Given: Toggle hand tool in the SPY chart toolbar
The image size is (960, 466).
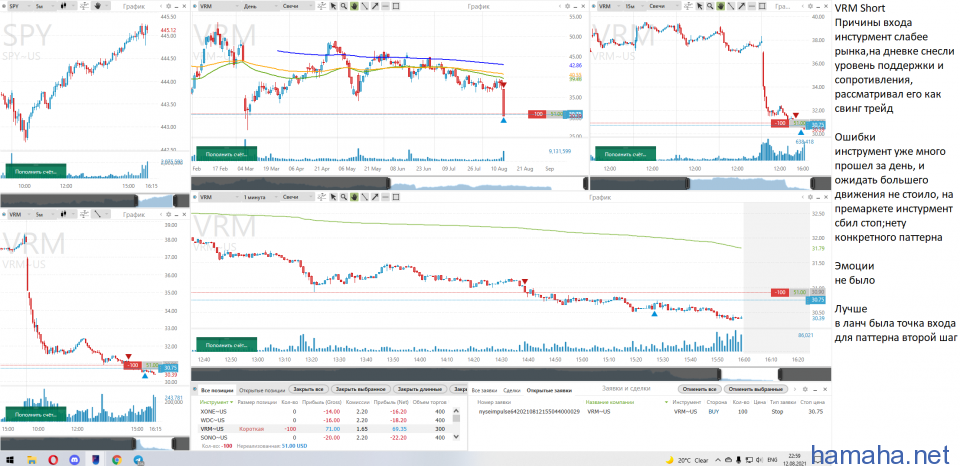Looking at the screenshot, I should pos(97,6).
